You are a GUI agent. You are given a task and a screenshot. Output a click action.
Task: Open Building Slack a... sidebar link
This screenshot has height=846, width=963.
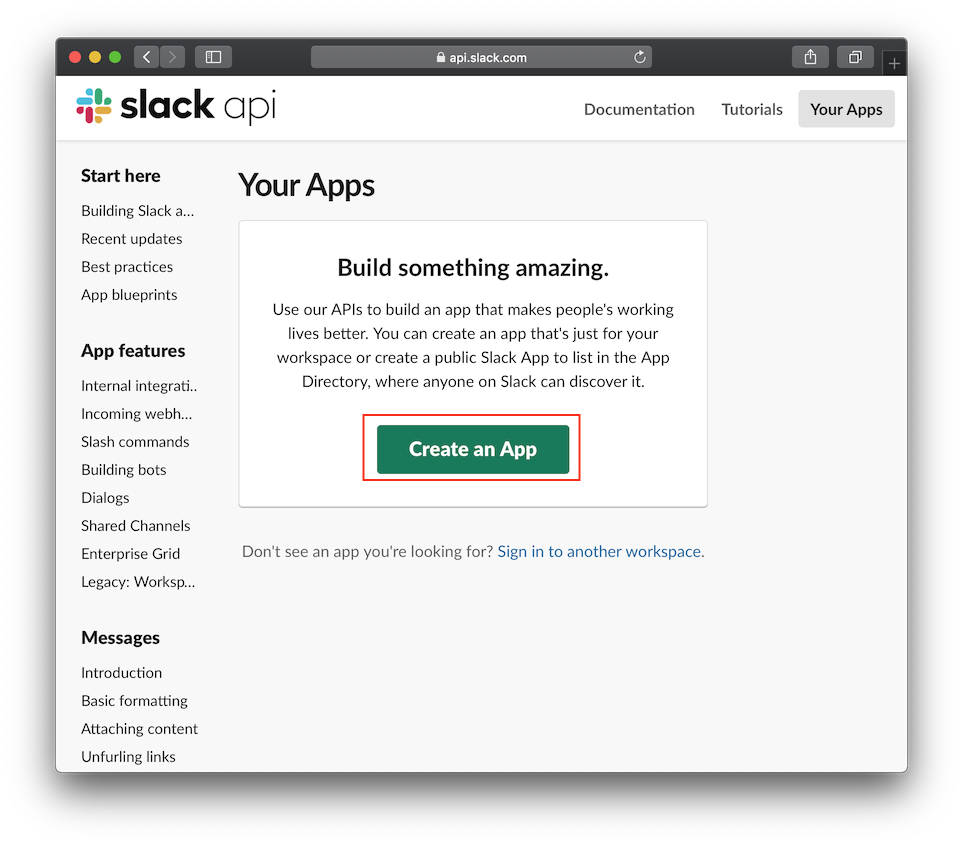tap(138, 211)
